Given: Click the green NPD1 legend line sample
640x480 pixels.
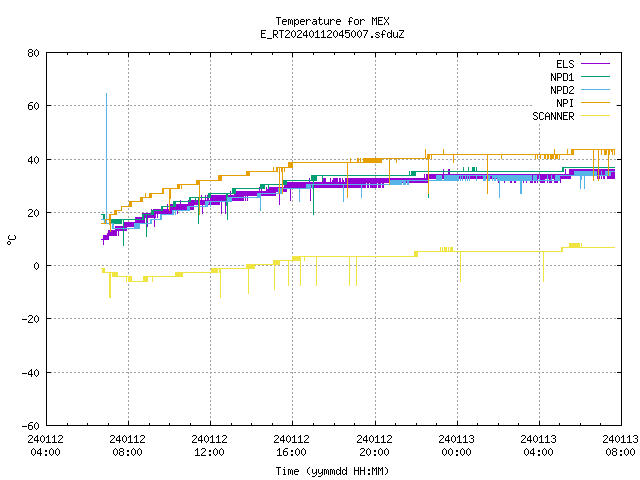Looking at the screenshot, I should 595,76.
